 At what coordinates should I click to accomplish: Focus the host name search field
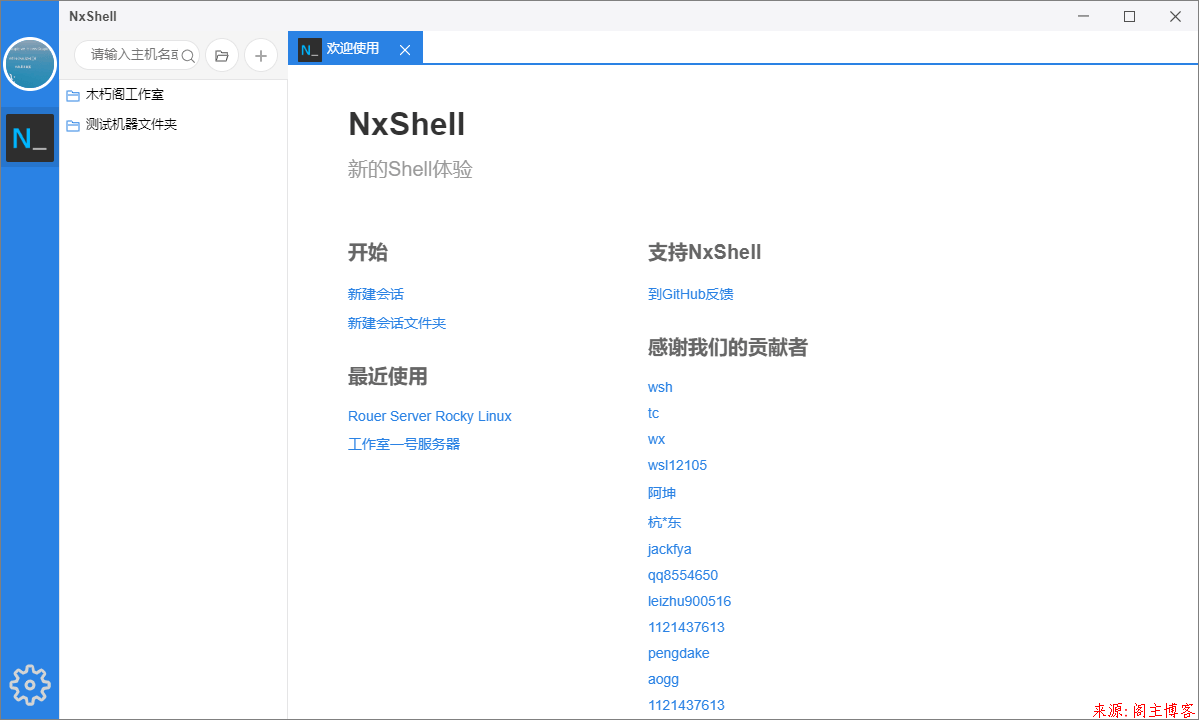135,54
